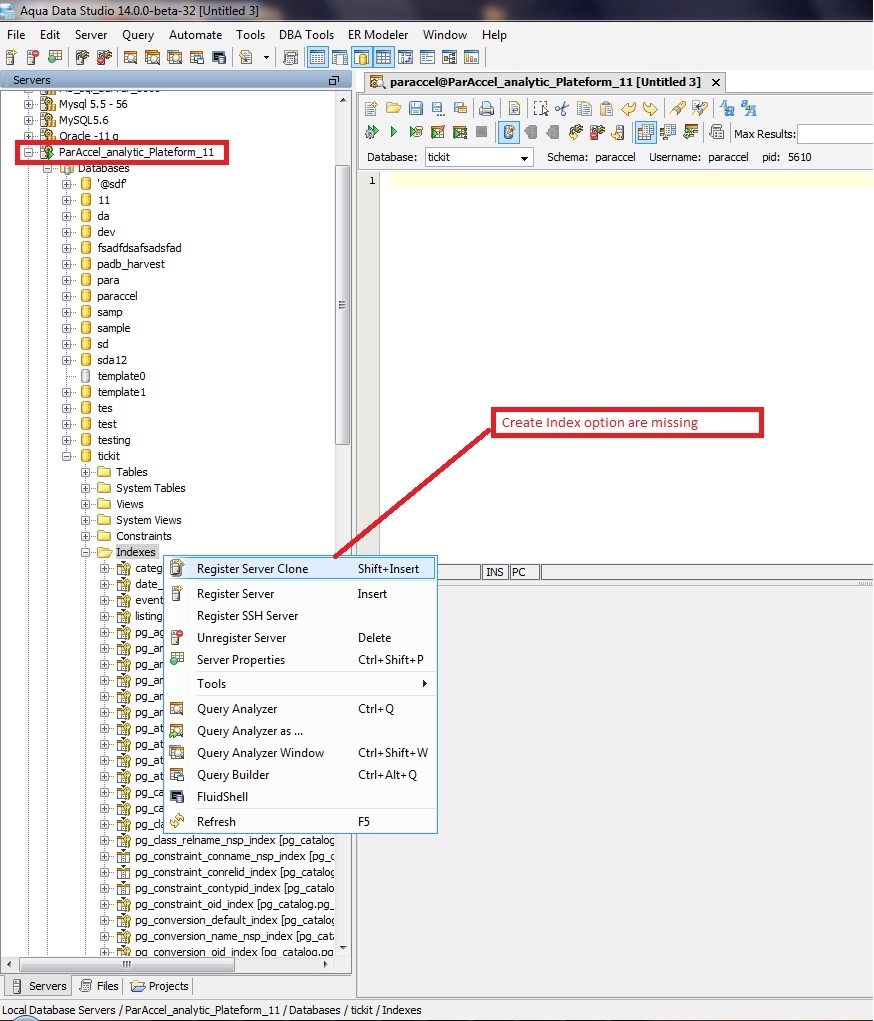Click the Servers tree vertical scrollbar thumb

click(x=343, y=305)
